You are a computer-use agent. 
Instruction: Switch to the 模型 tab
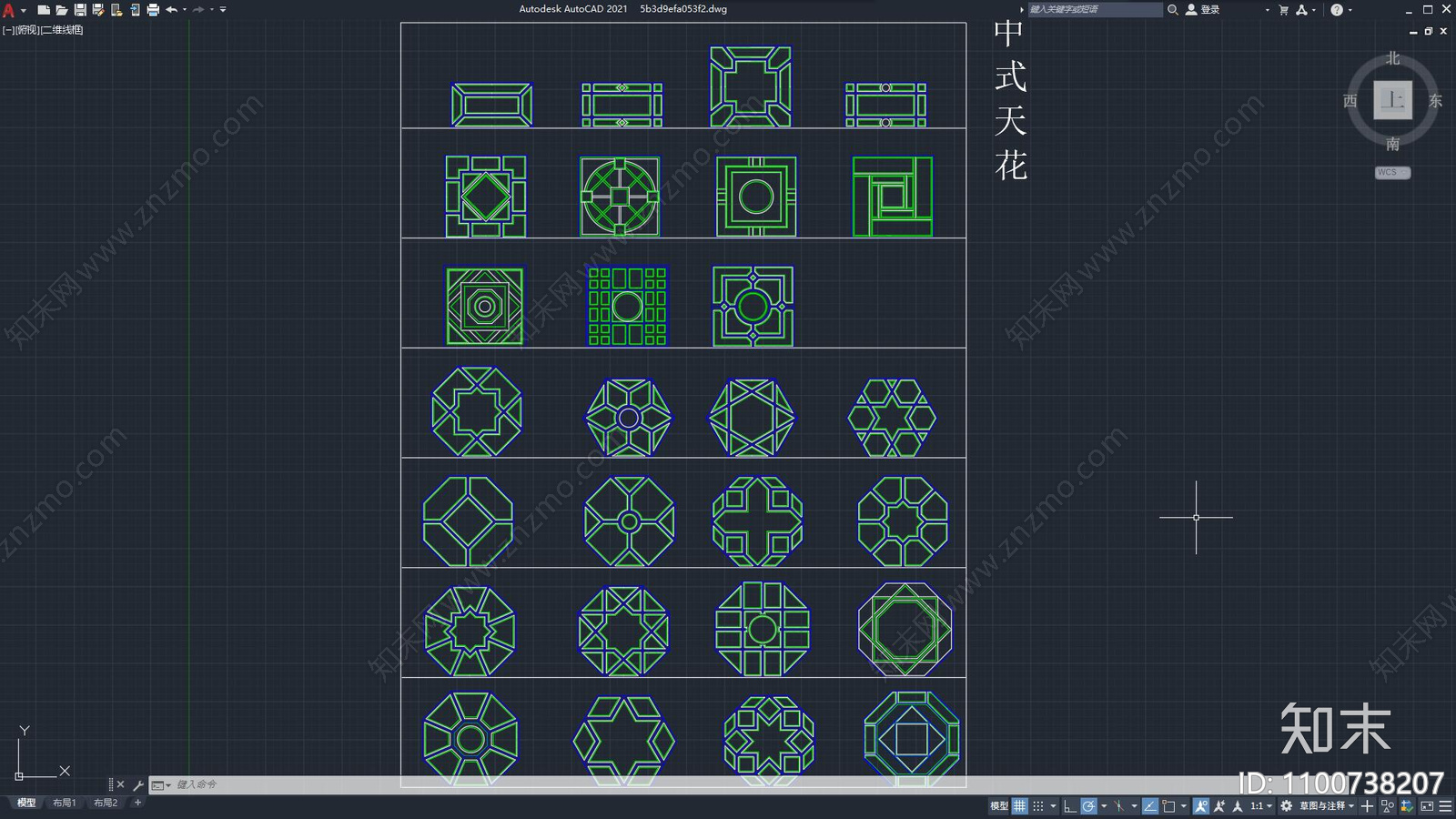point(26,803)
